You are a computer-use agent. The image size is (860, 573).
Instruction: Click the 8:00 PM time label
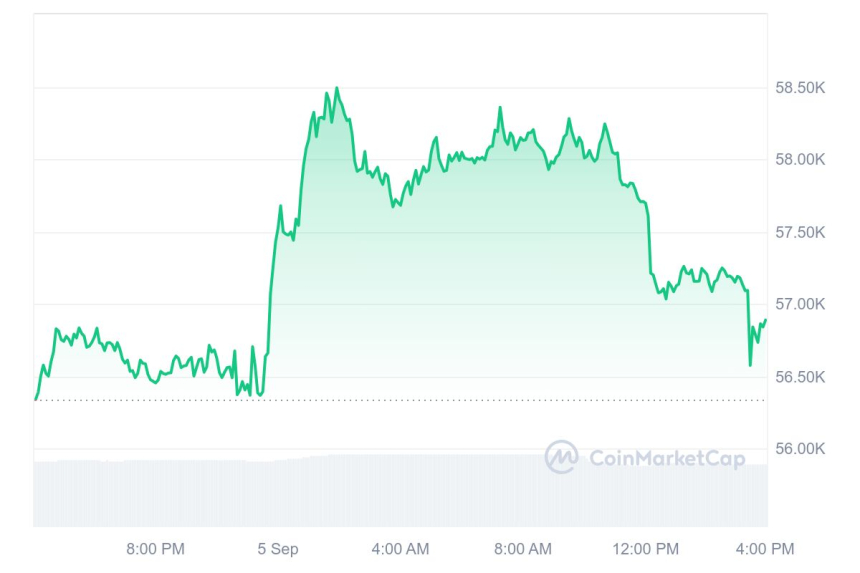(x=155, y=549)
